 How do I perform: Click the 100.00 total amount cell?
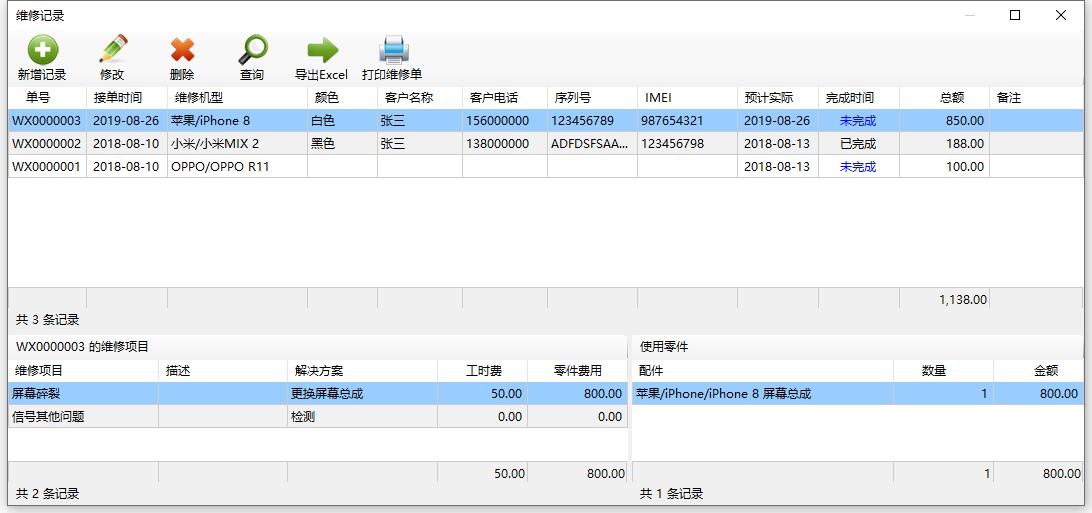[944, 166]
